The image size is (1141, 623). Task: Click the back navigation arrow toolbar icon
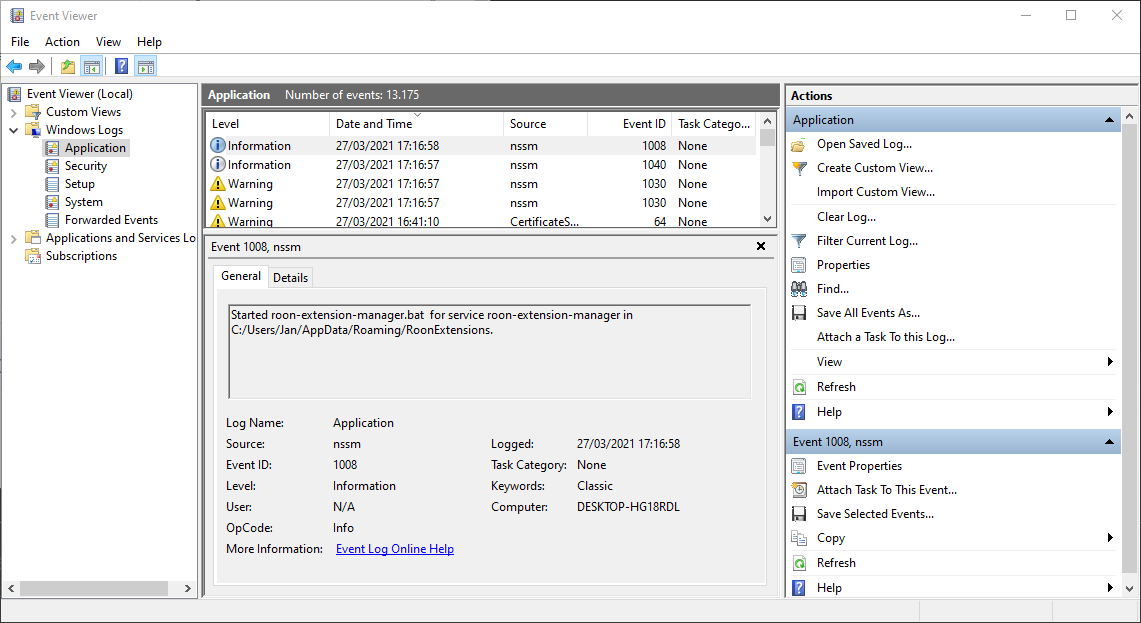(x=13, y=66)
